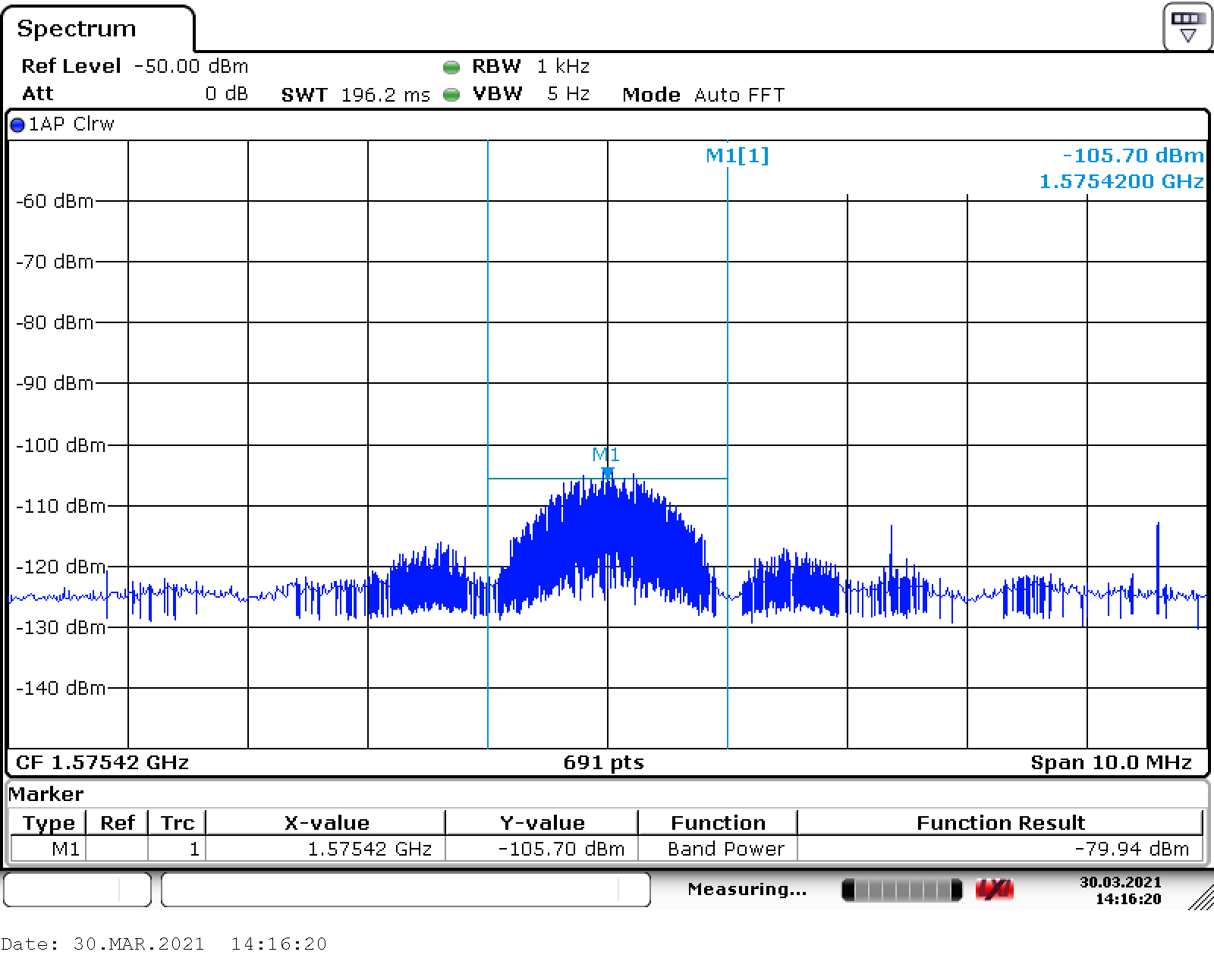Click the resize grip in bottom-right corner
Image resolution: width=1214 pixels, height=980 pixels.
click(x=1200, y=898)
